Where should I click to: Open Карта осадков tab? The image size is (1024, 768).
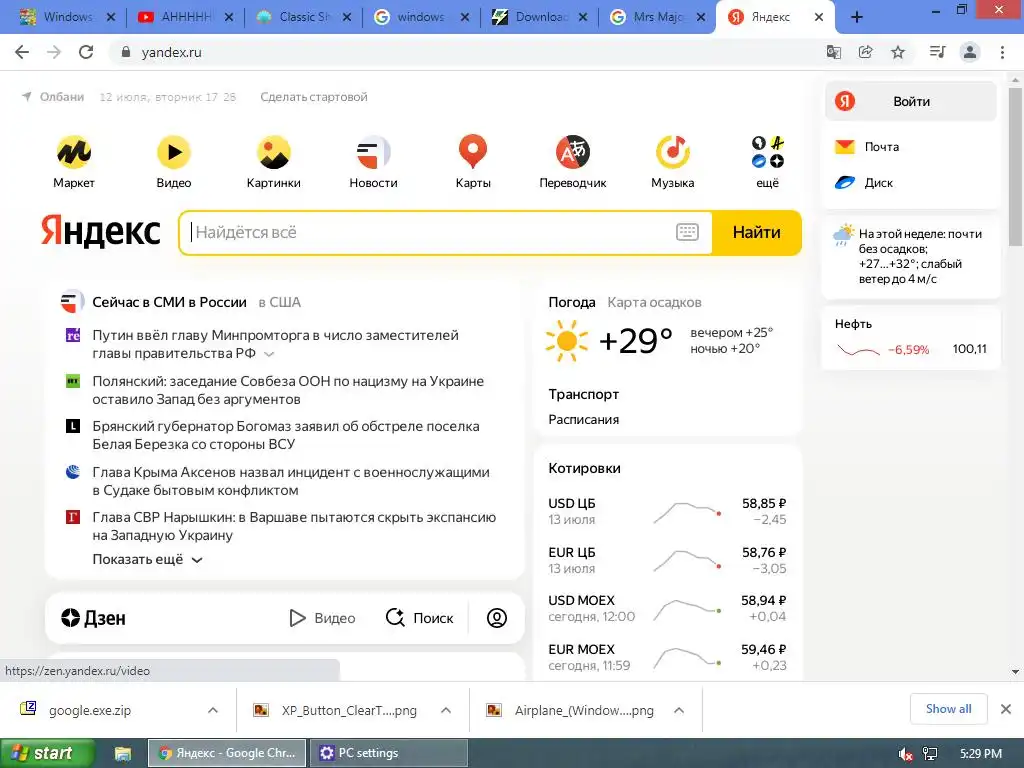click(654, 302)
